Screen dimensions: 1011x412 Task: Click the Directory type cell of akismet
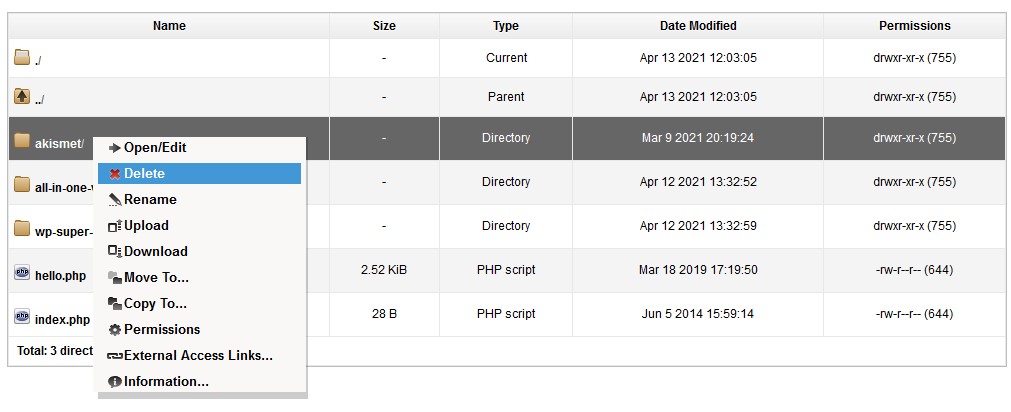(506, 138)
